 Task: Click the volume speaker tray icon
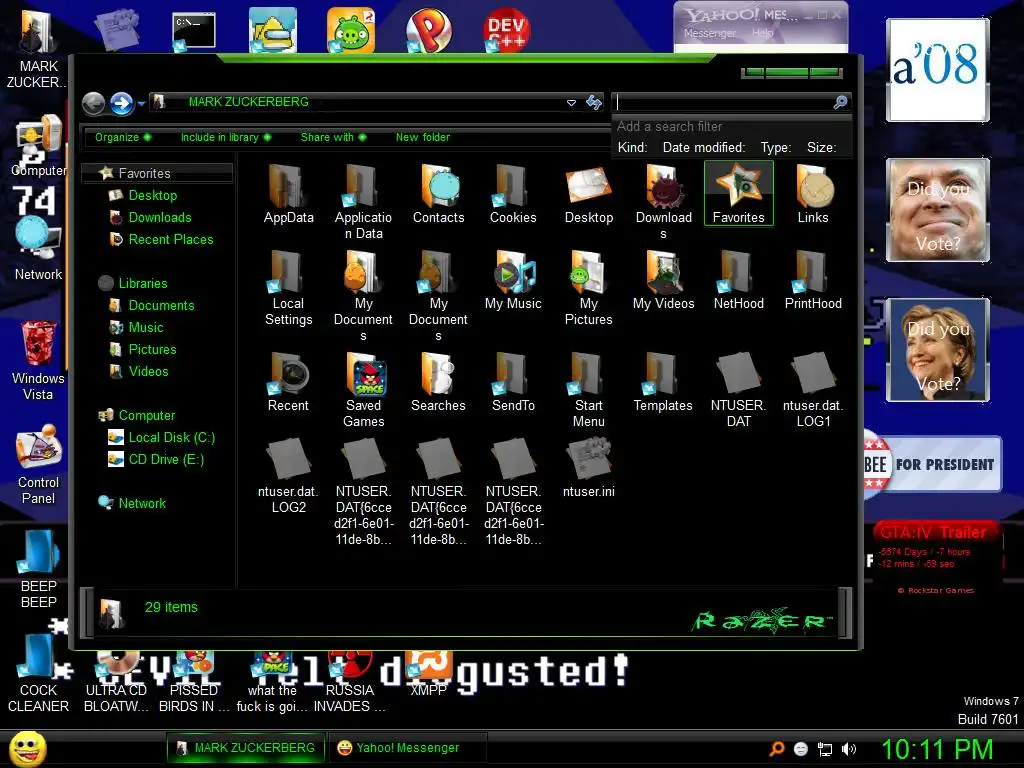[x=849, y=749]
